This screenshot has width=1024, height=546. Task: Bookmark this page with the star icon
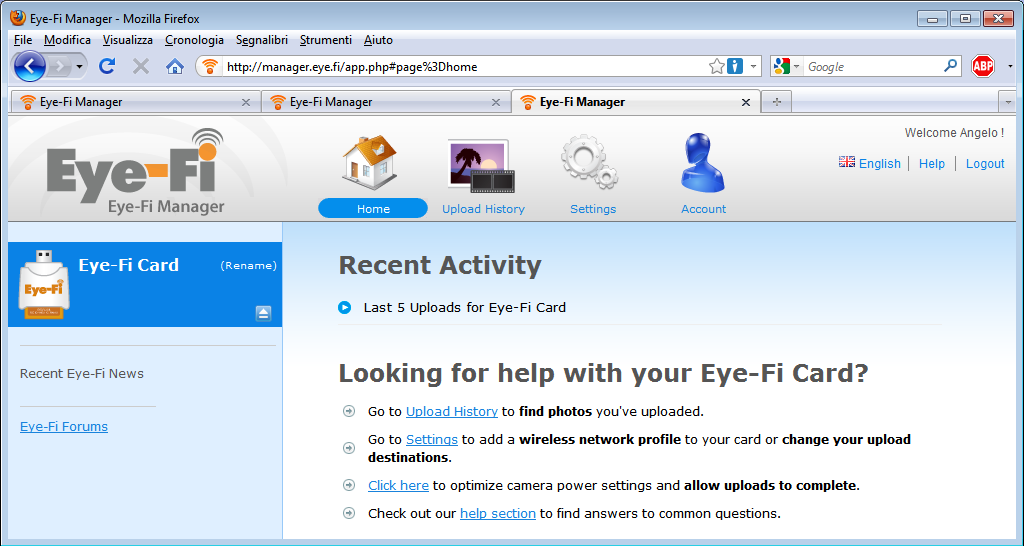pos(716,67)
